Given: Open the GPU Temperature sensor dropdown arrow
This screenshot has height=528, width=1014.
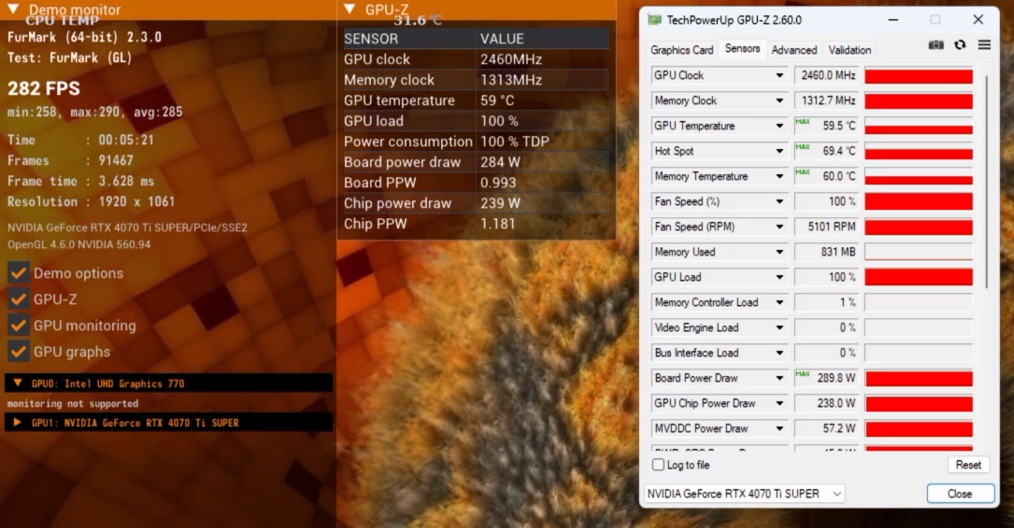Looking at the screenshot, I should pos(779,126).
